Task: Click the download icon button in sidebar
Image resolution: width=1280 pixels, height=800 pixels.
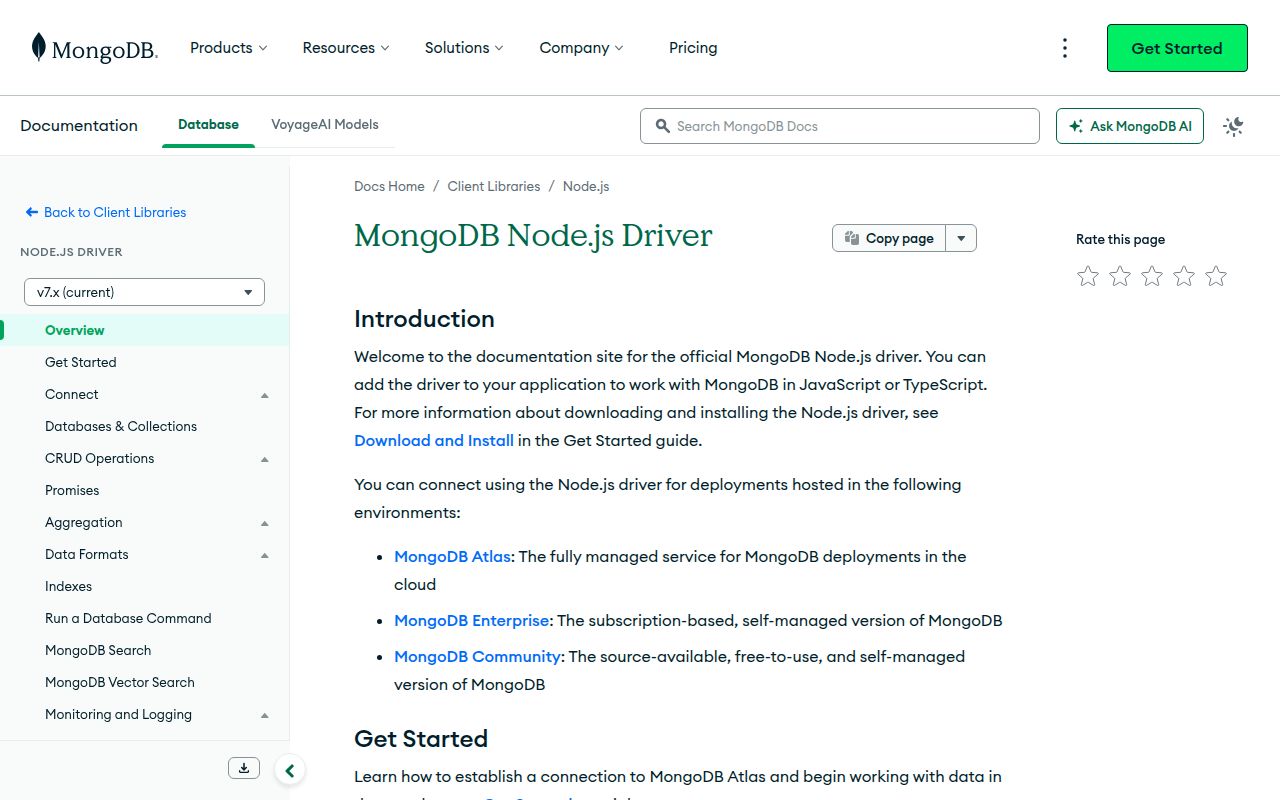Action: pyautogui.click(x=244, y=768)
